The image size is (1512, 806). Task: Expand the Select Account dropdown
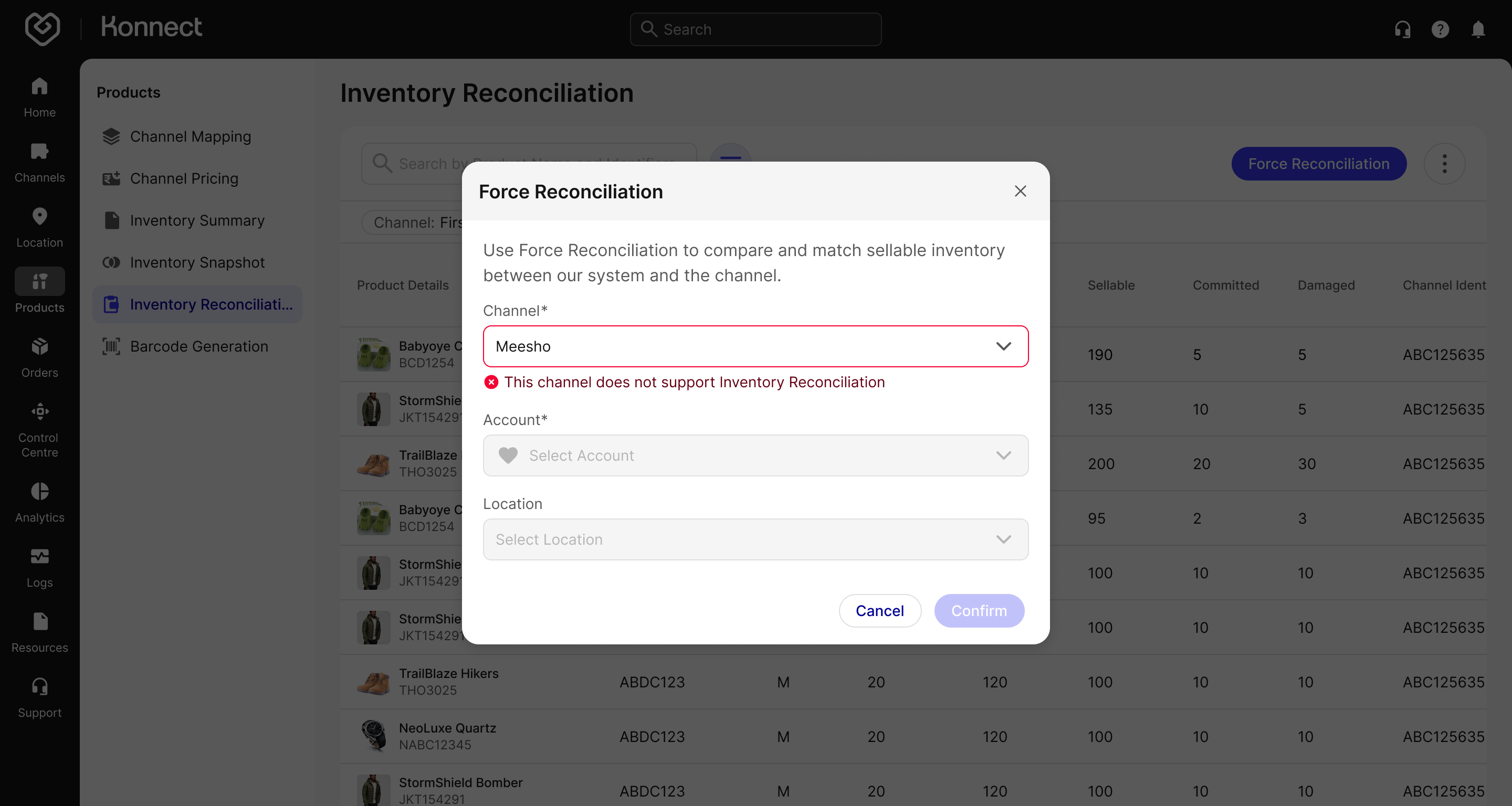click(755, 455)
